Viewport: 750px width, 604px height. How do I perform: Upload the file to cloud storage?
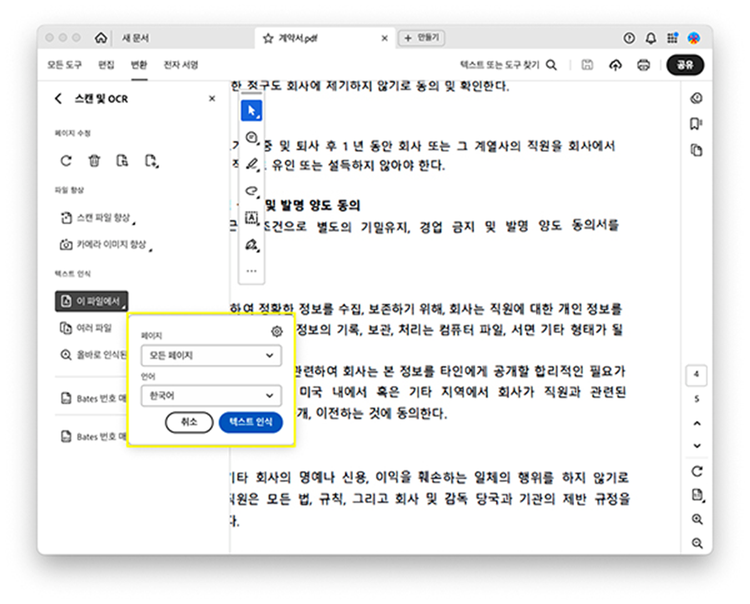(x=616, y=65)
